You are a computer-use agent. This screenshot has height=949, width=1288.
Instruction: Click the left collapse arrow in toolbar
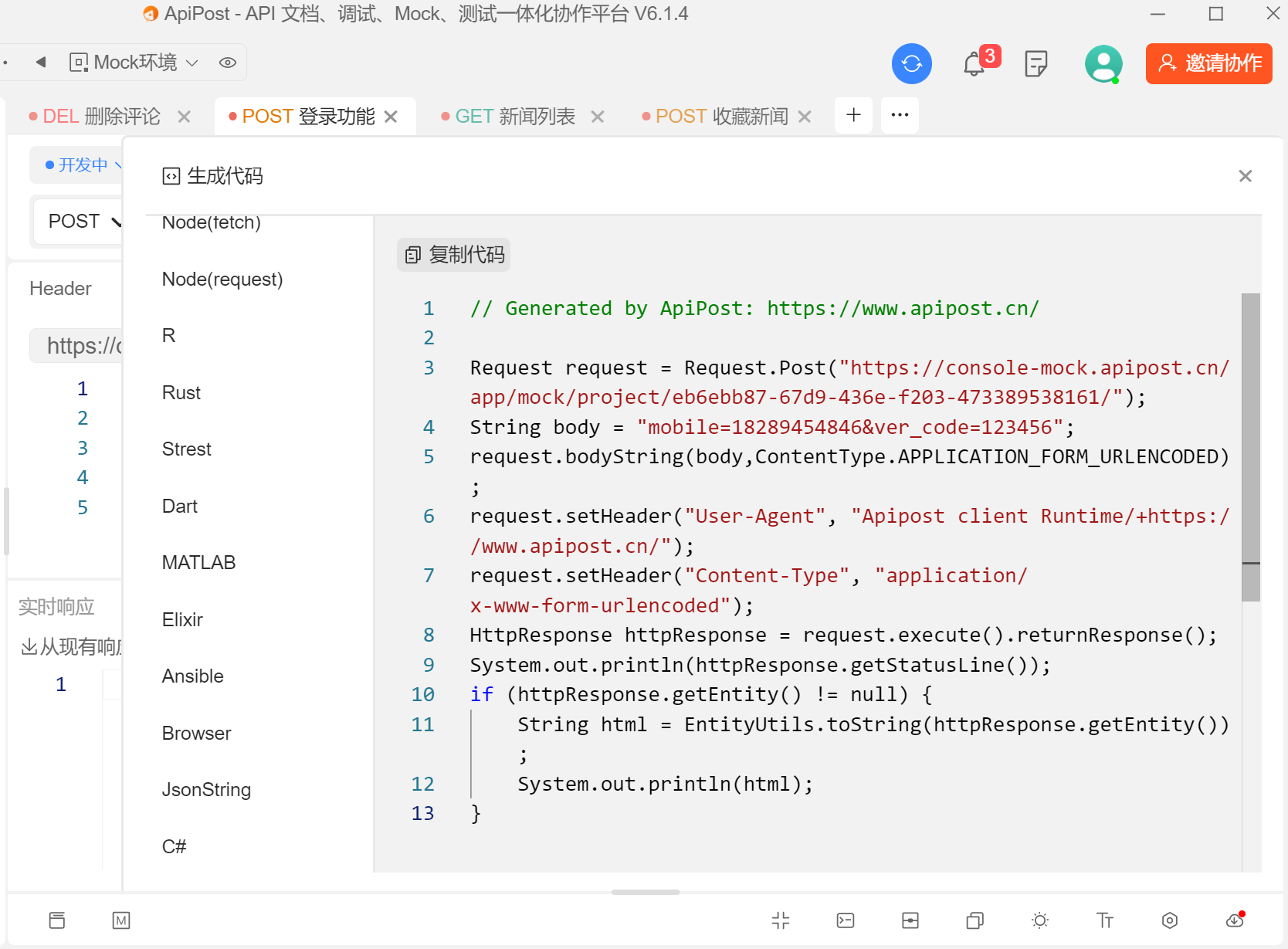pyautogui.click(x=41, y=62)
